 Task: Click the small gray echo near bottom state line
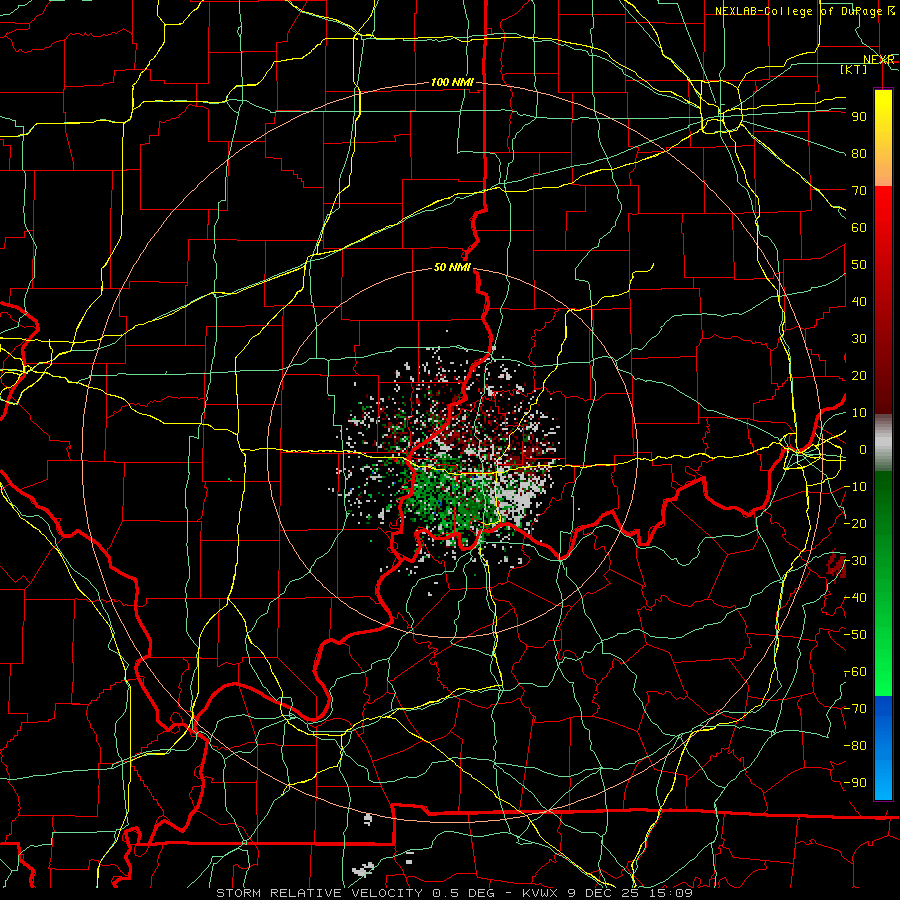[x=368, y=819]
